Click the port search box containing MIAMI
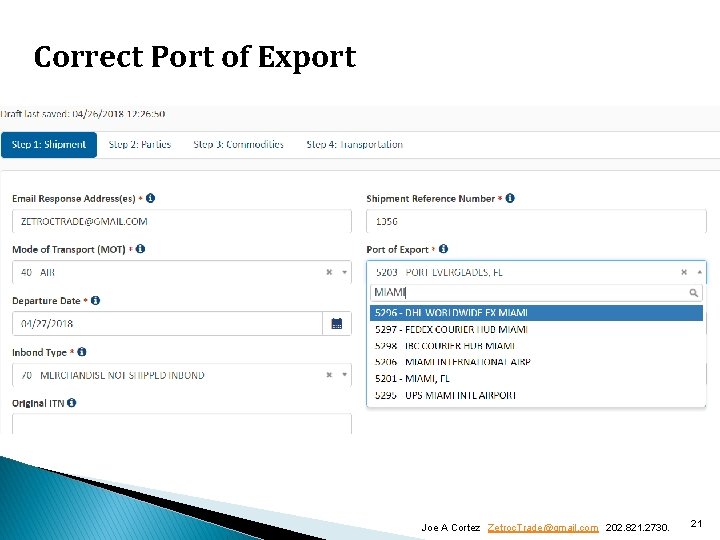This screenshot has height=540, width=720. point(536,292)
